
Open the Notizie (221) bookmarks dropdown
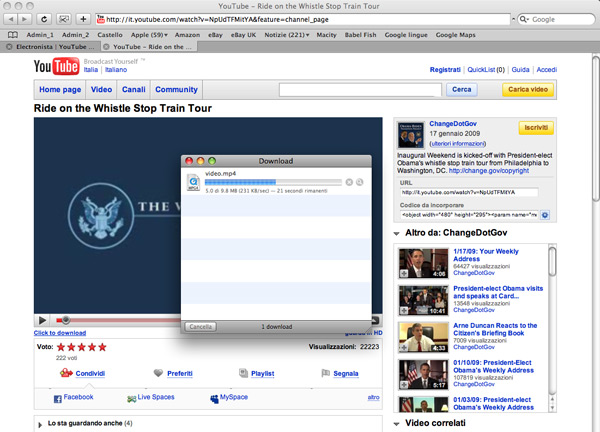coord(287,35)
